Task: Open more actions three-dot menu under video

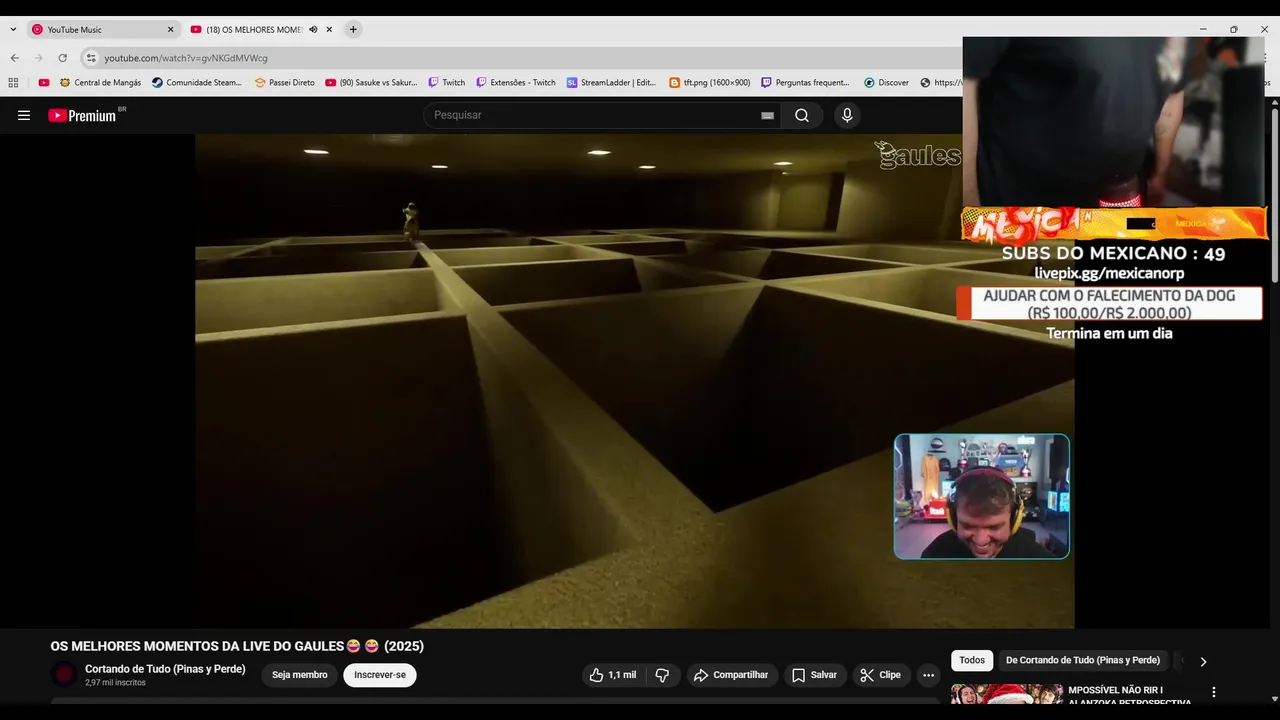Action: point(928,675)
